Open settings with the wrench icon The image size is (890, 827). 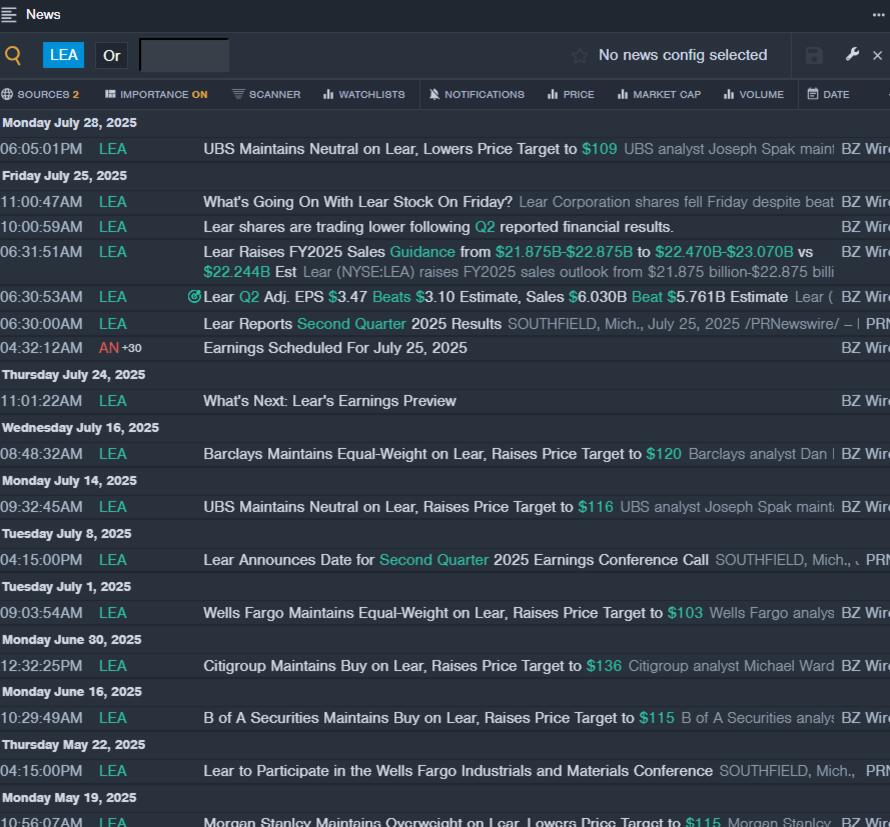point(852,54)
